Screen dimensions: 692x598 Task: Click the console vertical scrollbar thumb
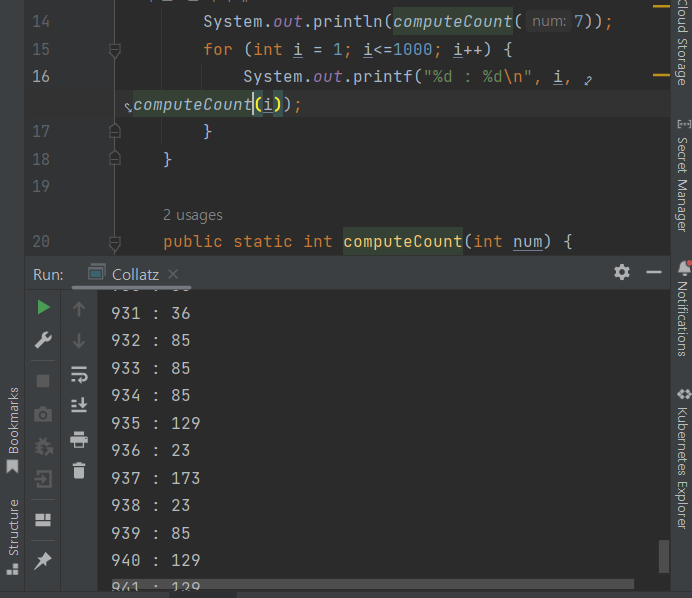664,556
